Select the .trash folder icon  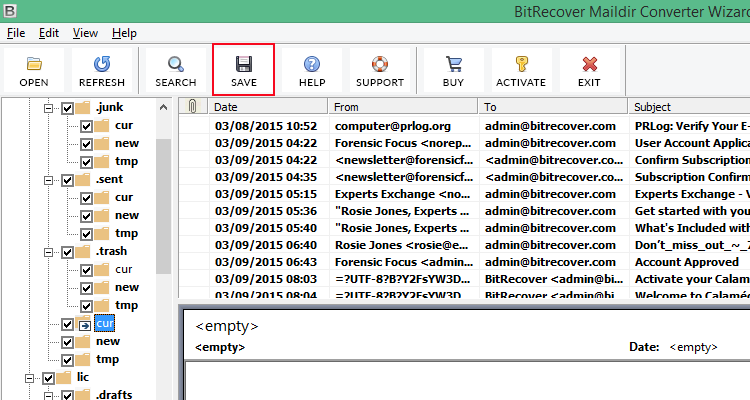[x=83, y=252]
